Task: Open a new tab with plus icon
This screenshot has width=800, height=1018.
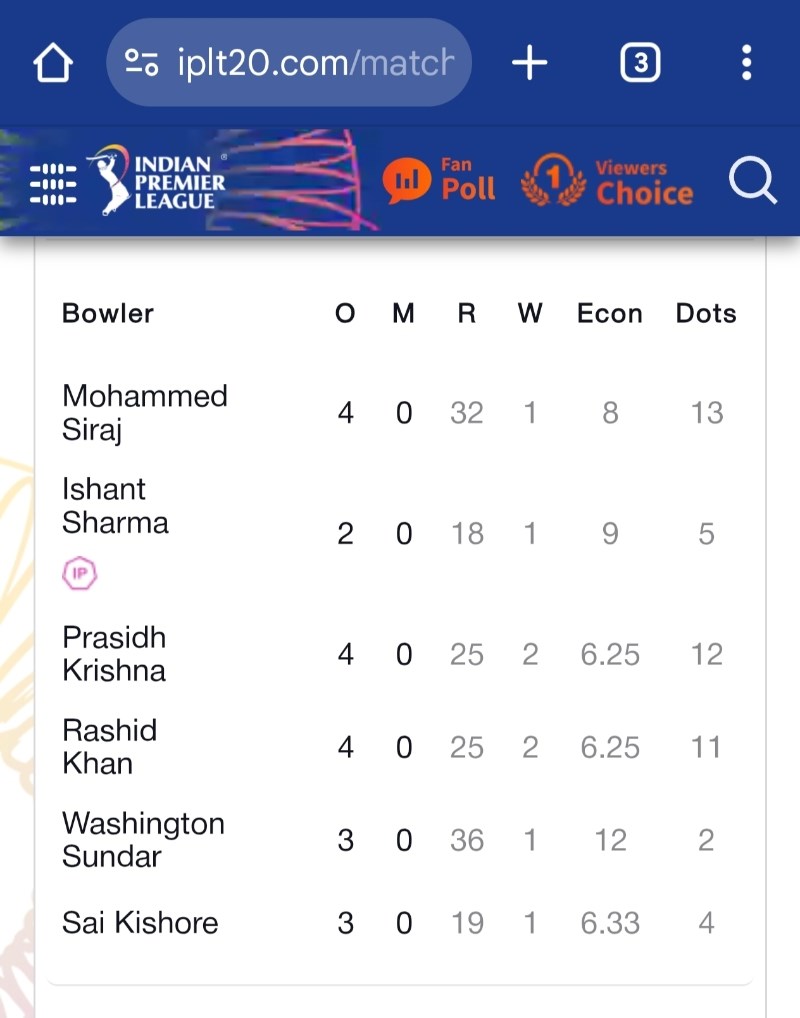Action: click(529, 62)
